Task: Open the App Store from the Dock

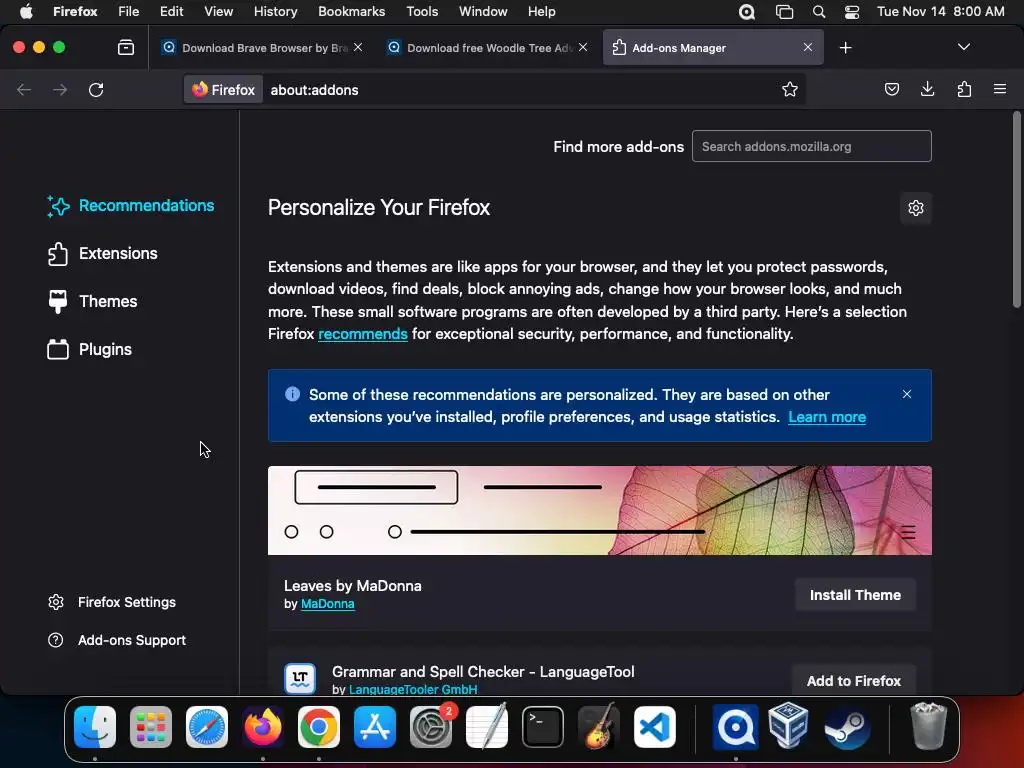Action: point(375,727)
